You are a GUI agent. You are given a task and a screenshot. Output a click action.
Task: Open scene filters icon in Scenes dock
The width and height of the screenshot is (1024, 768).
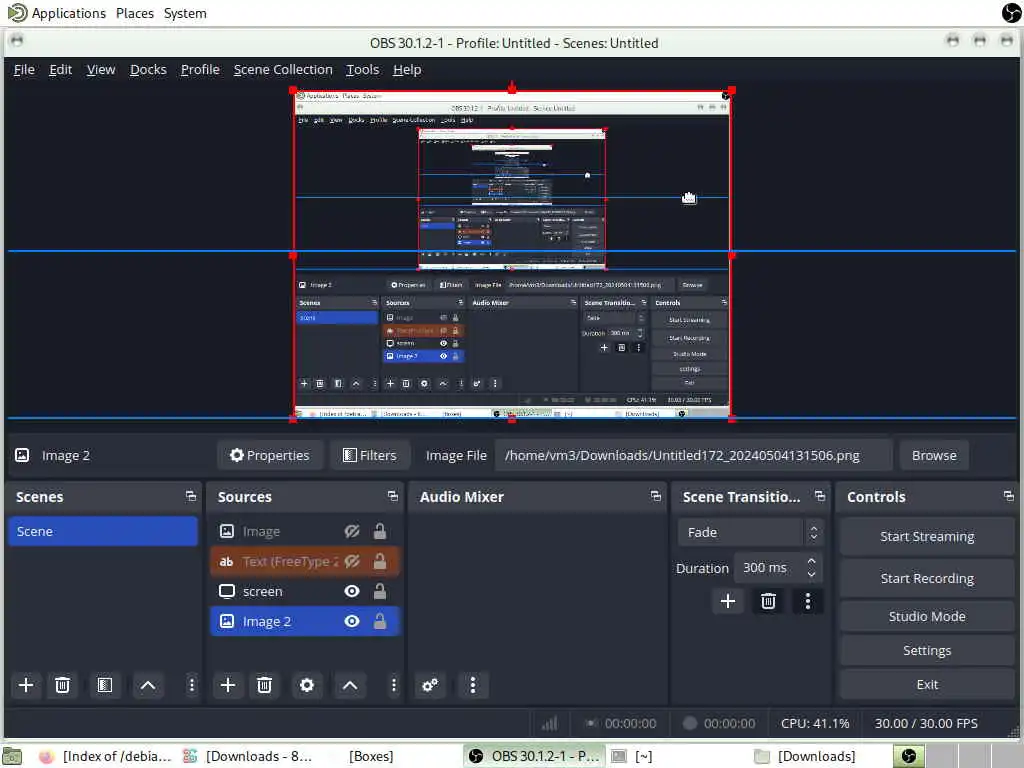[x=104, y=685]
